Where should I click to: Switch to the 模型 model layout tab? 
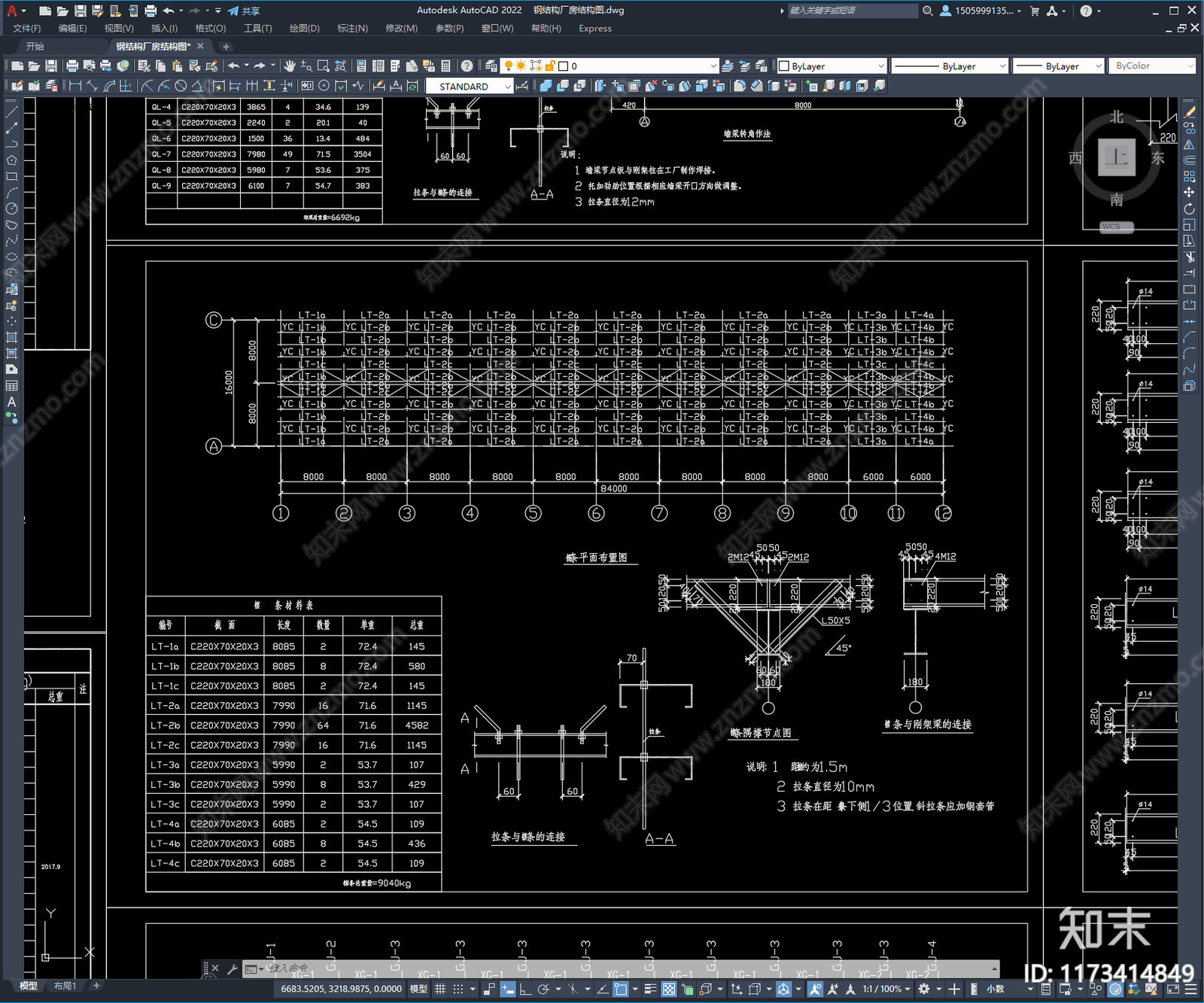coord(29,986)
